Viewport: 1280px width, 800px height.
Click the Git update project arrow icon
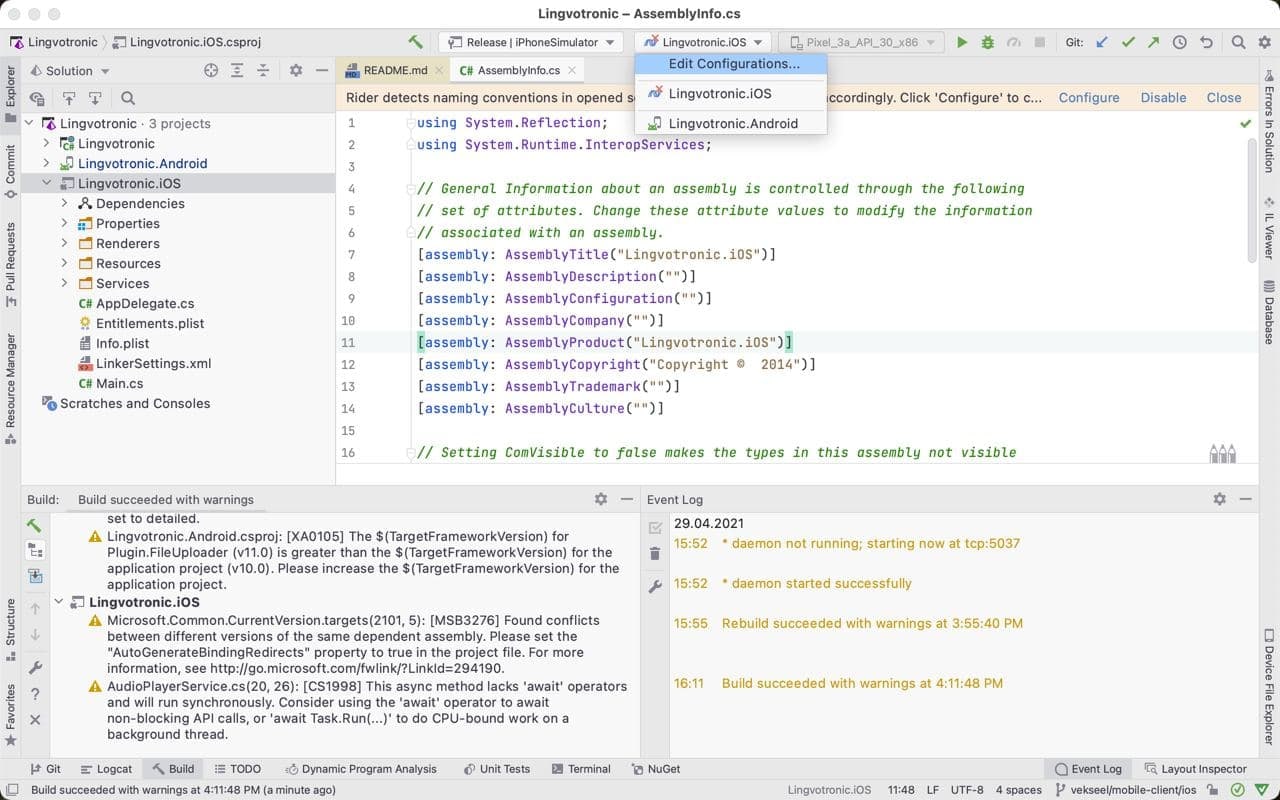click(1102, 42)
